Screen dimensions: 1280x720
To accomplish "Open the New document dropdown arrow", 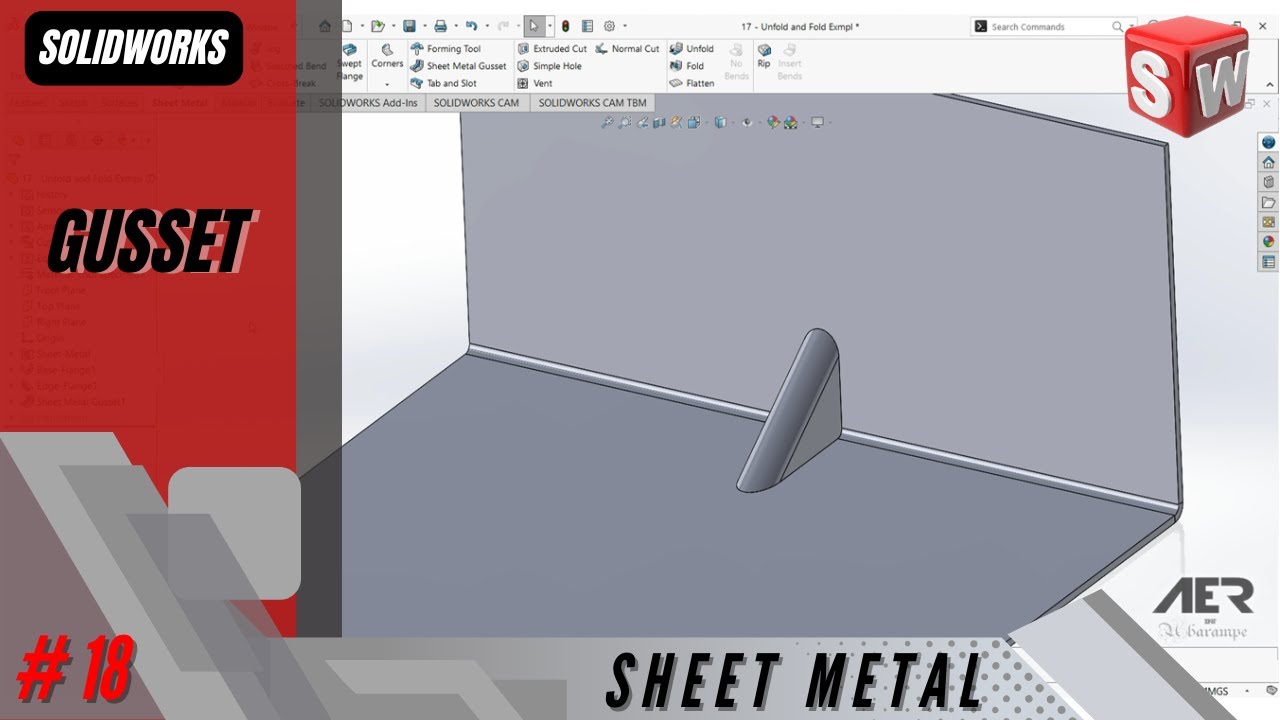I will pyautogui.click(x=362, y=26).
